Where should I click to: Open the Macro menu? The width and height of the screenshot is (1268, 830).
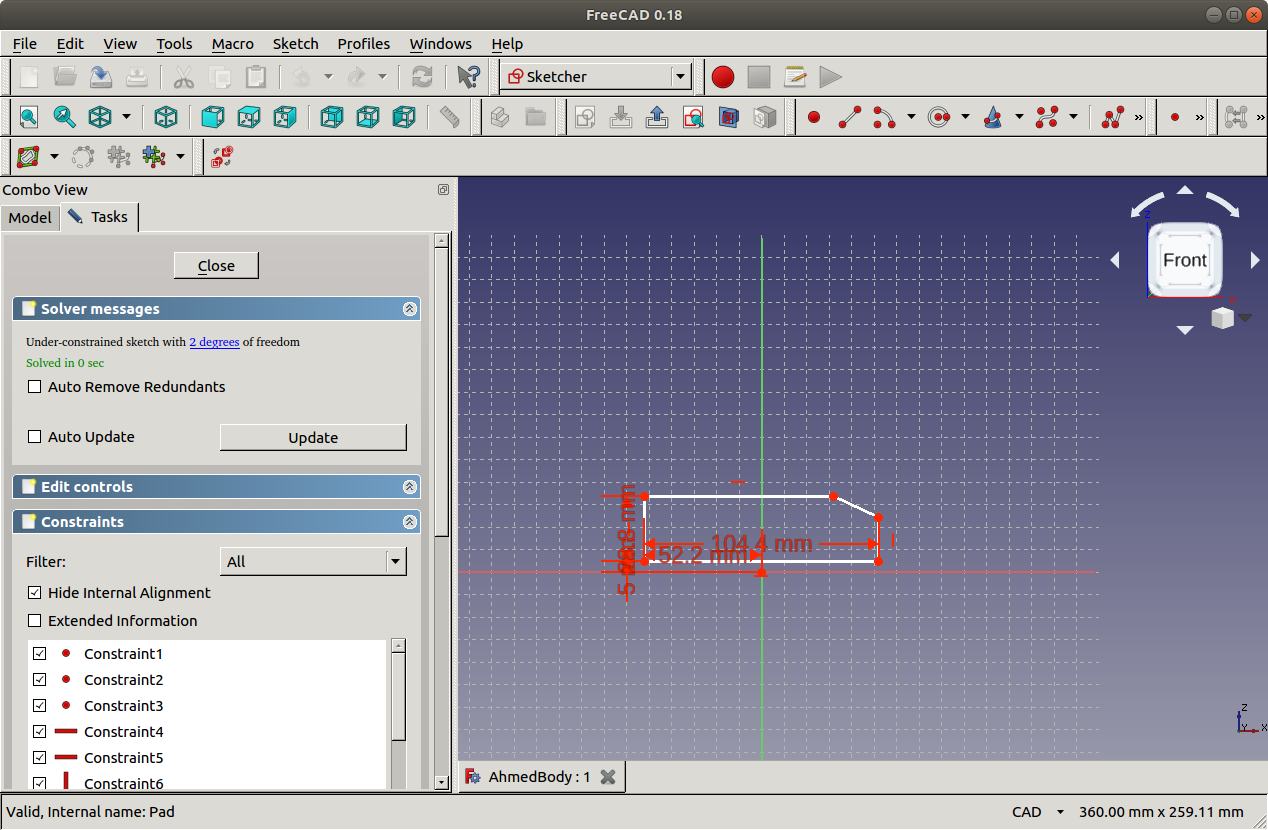click(233, 44)
